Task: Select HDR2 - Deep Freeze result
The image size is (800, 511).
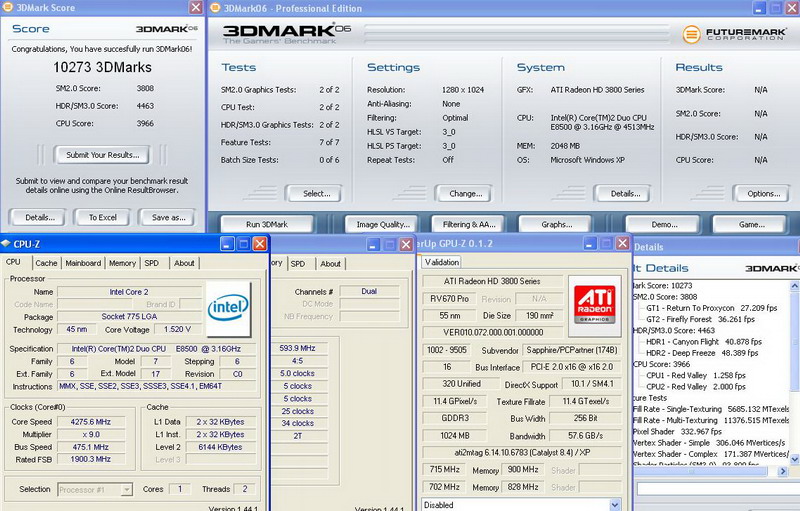Action: pyautogui.click(x=702, y=353)
